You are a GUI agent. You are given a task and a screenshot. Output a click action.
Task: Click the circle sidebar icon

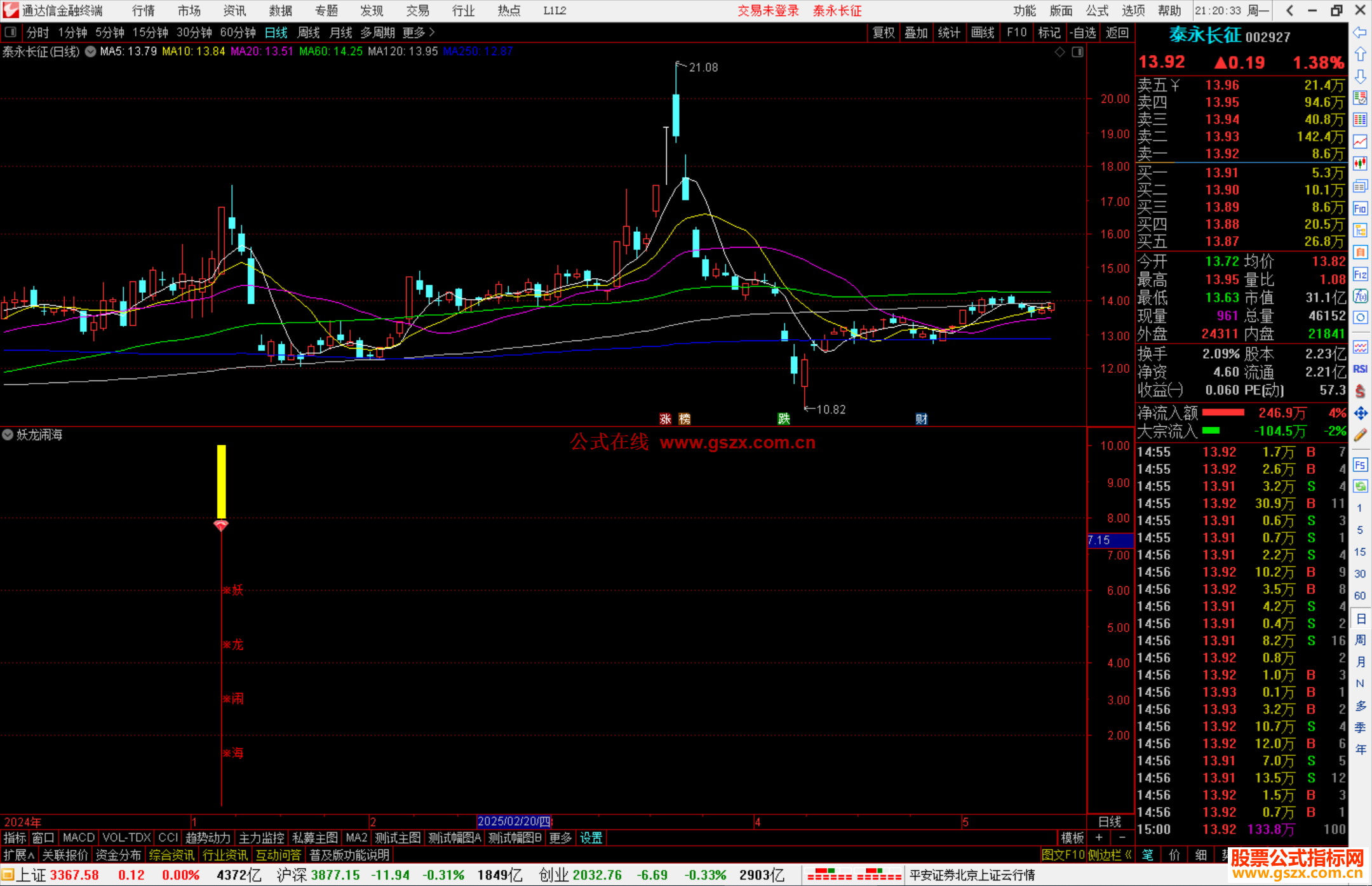(x=1360, y=318)
